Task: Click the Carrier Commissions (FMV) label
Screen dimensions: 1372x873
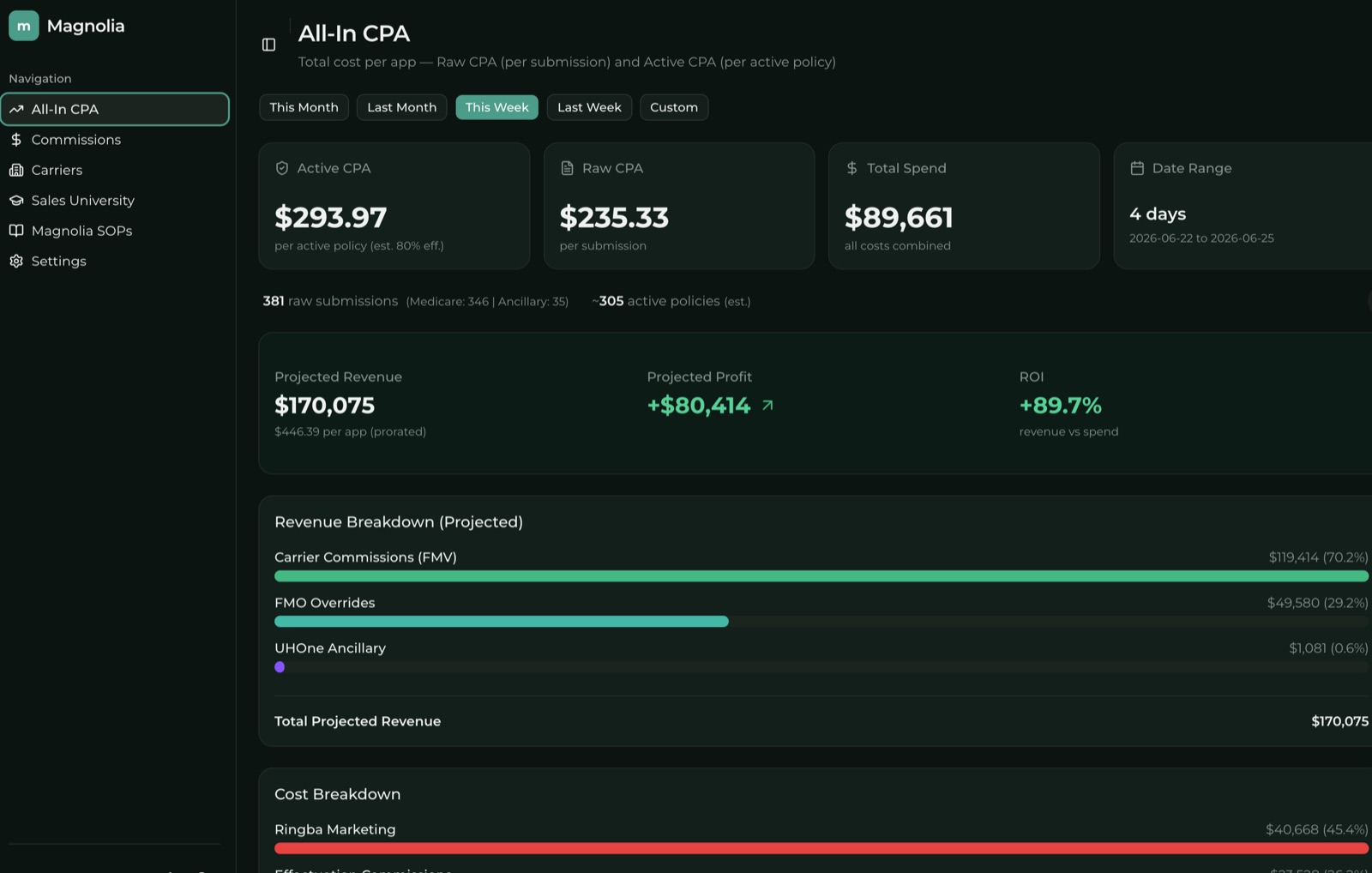Action: [x=365, y=557]
